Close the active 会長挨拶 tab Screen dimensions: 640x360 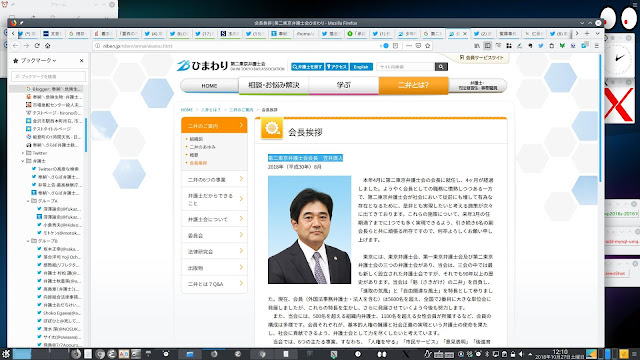point(464,34)
